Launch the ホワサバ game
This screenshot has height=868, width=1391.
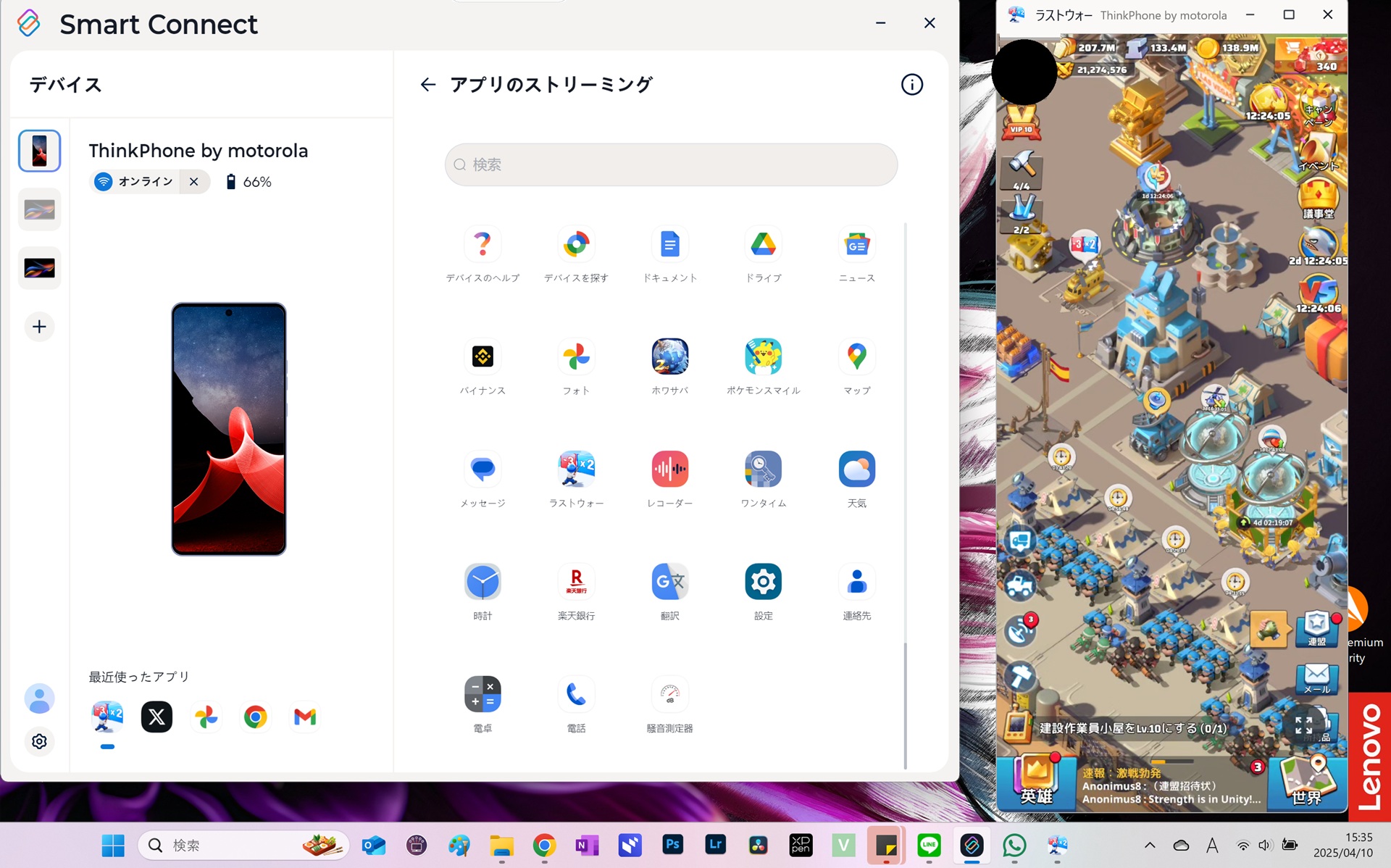point(669,356)
